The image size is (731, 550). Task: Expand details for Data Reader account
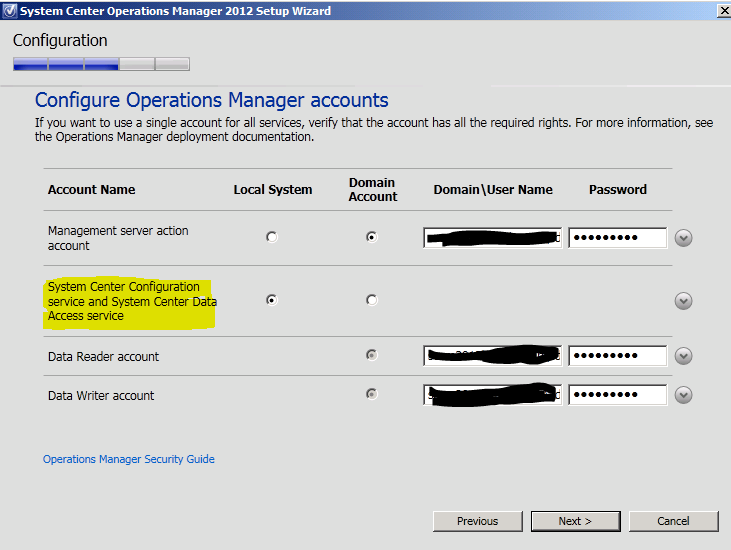tap(683, 356)
